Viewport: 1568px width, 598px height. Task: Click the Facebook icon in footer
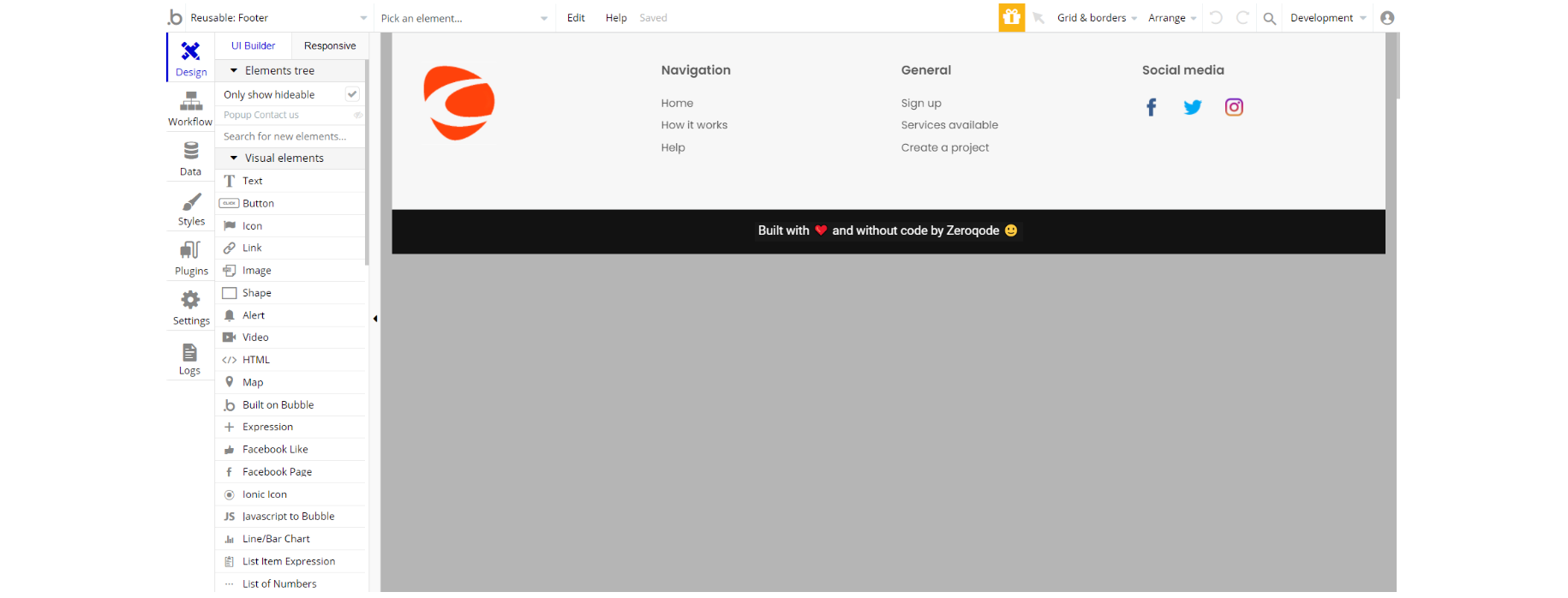point(1151,107)
